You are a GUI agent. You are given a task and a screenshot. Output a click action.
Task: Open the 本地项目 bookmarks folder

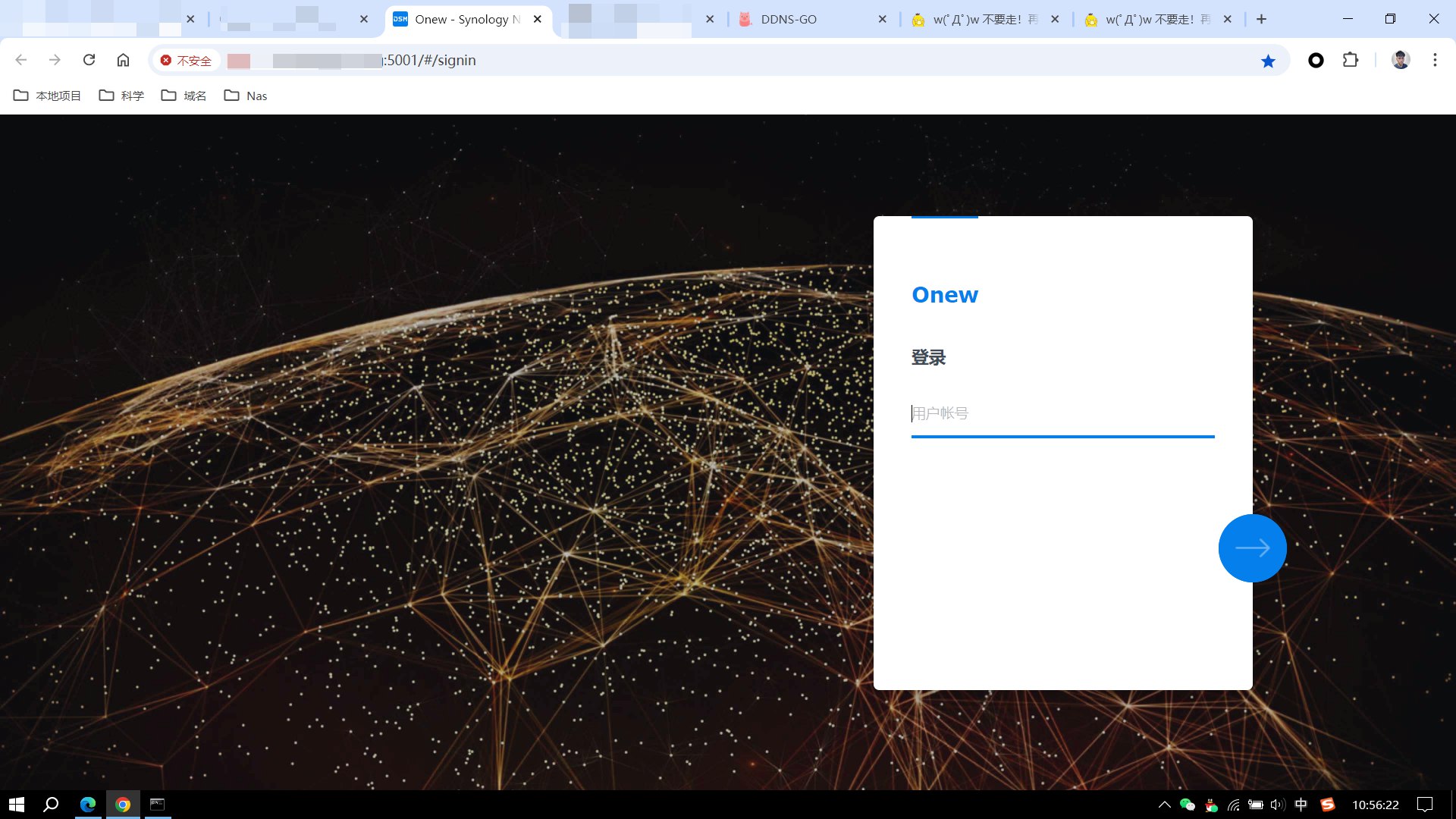tap(47, 96)
